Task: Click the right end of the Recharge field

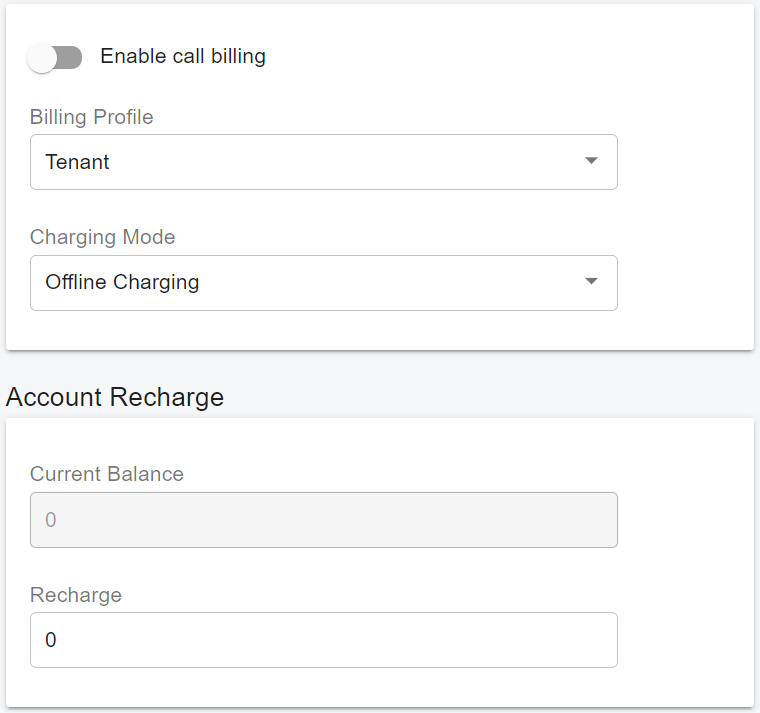Action: (x=600, y=640)
